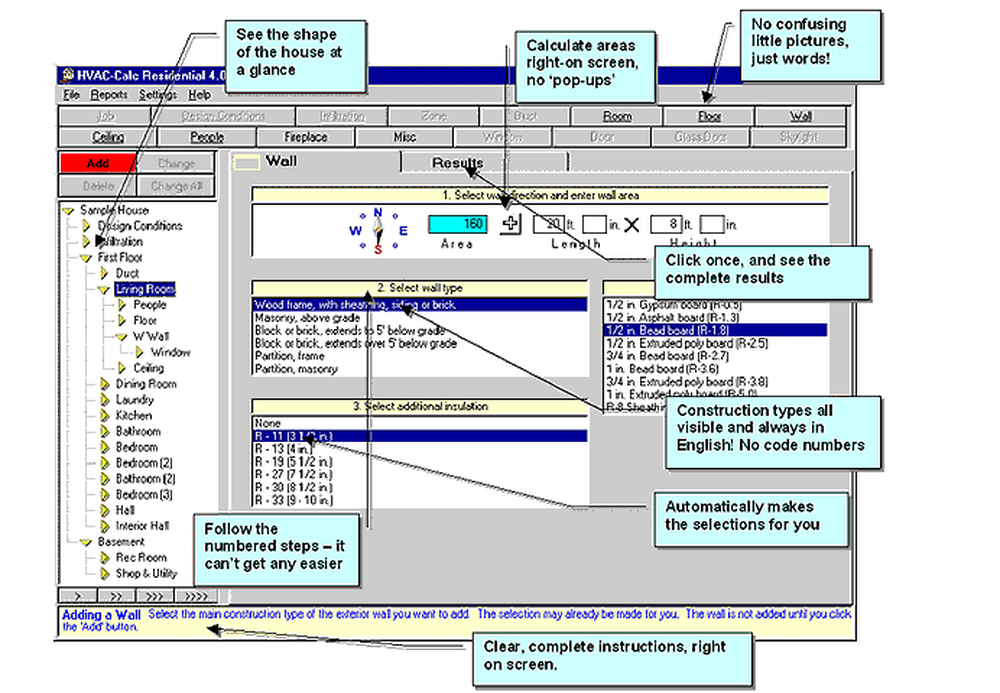The height and width of the screenshot is (693, 1000).
Task: Collapse the First Floor branch
Action: tap(86, 257)
